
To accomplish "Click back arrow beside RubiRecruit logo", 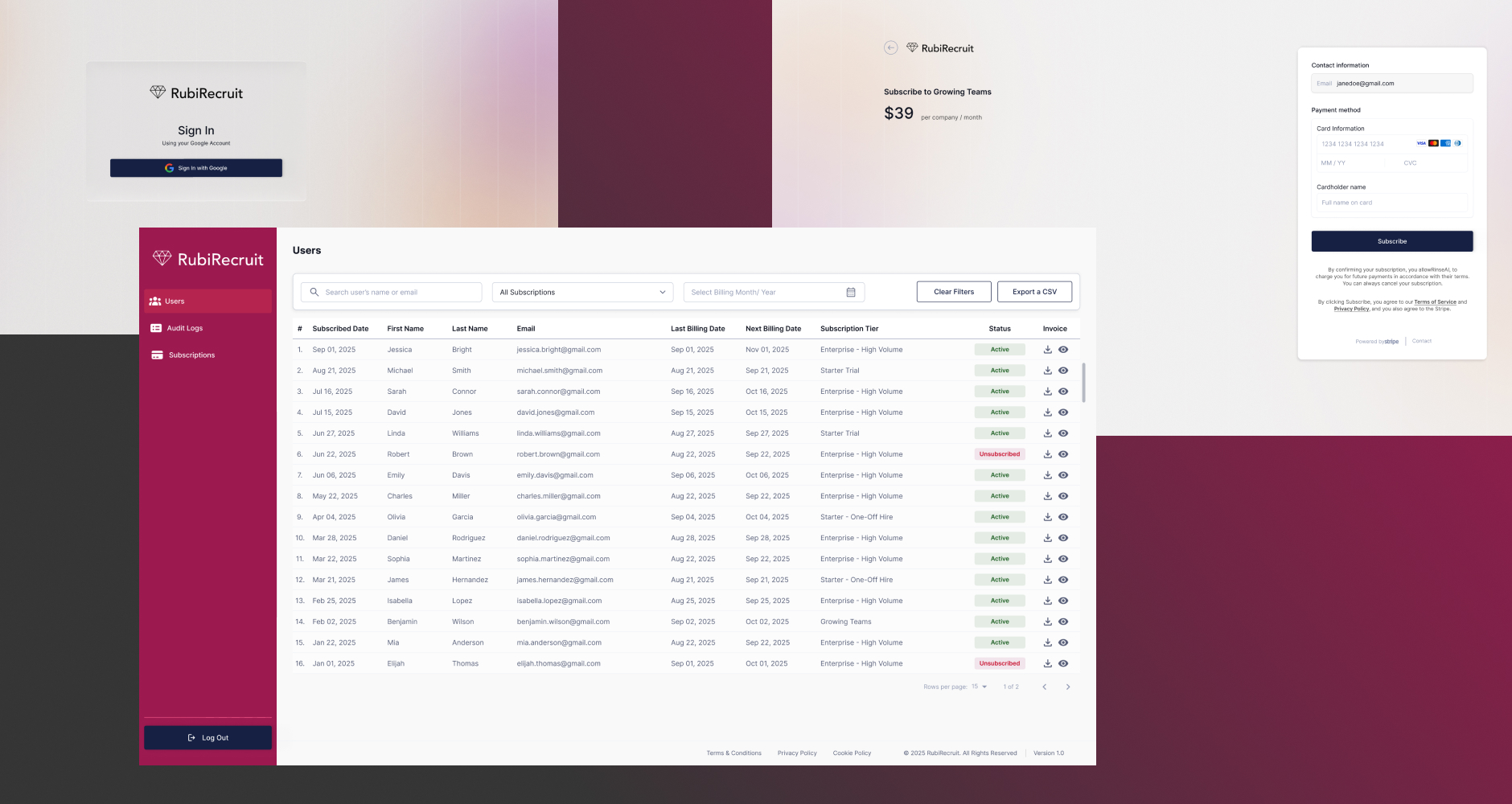I will pyautogui.click(x=891, y=47).
